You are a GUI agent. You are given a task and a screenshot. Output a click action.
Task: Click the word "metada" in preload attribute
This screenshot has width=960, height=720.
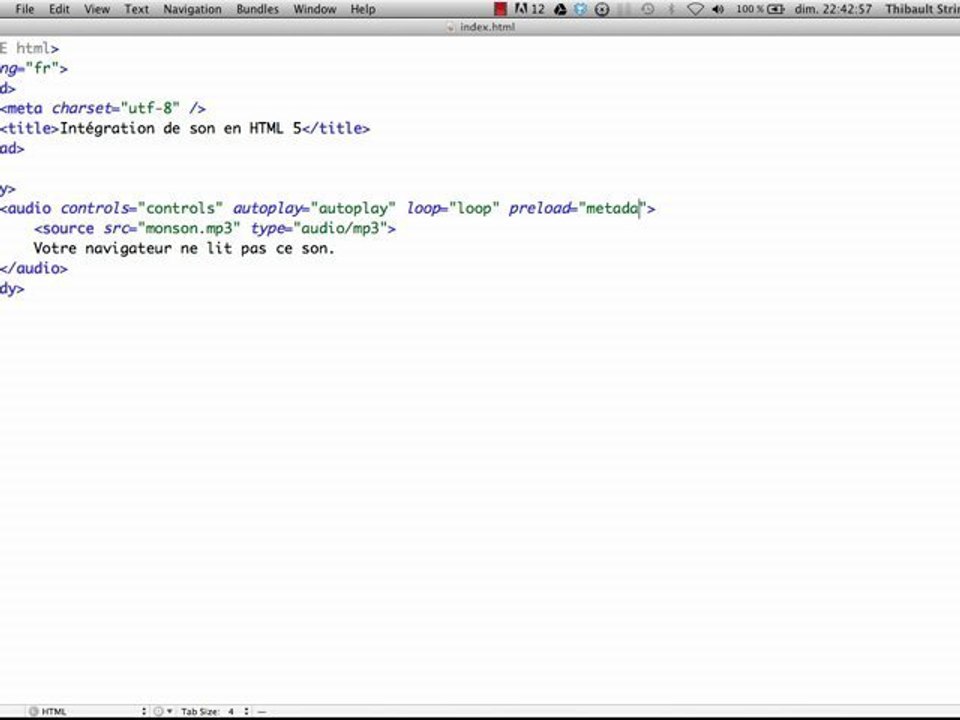(x=612, y=208)
